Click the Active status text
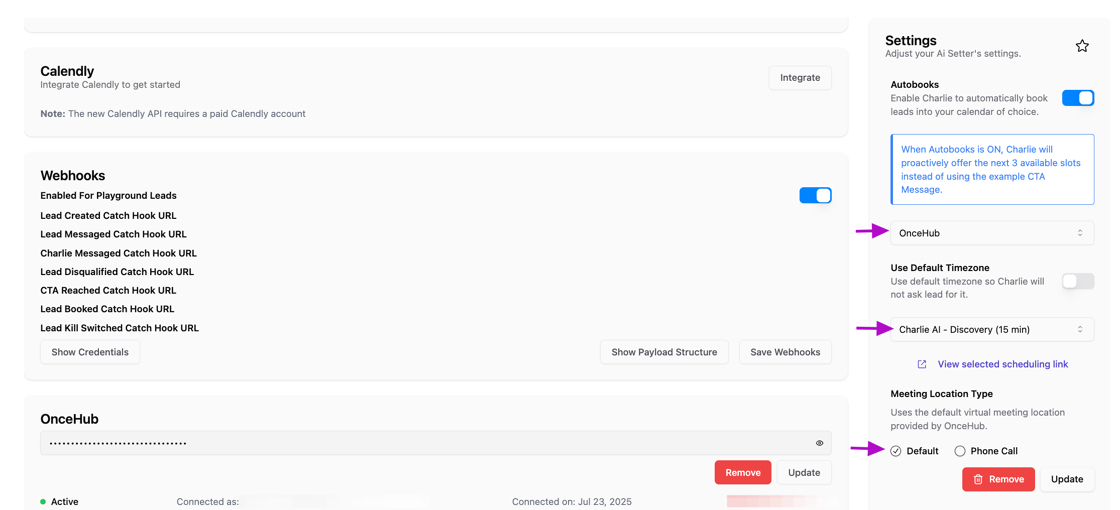 pos(64,501)
